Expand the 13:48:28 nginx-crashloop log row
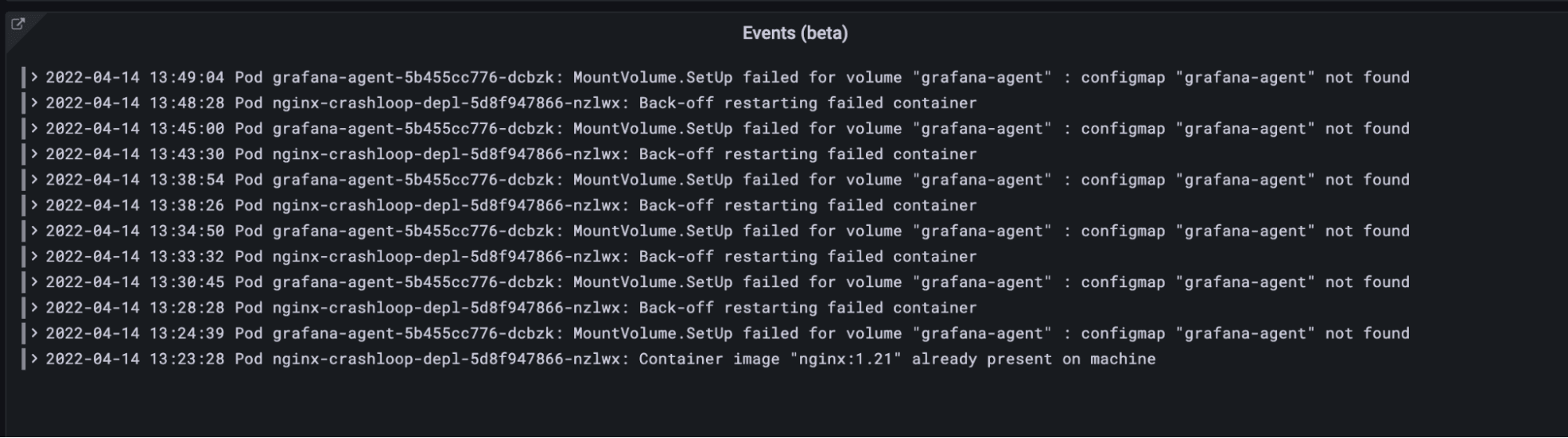Viewport: 1568px width, 438px height. coord(35,103)
